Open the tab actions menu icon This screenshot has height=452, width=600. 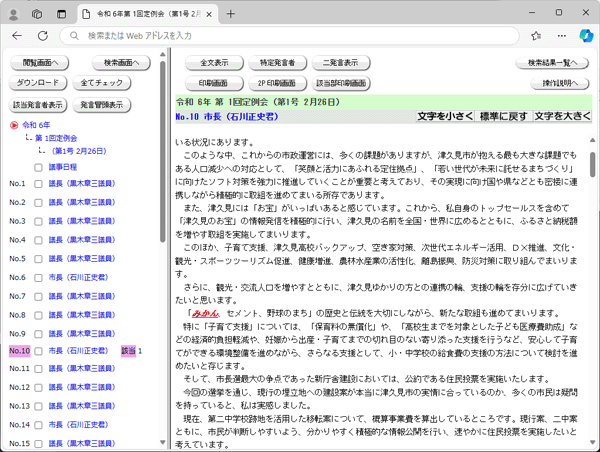[x=61, y=15]
